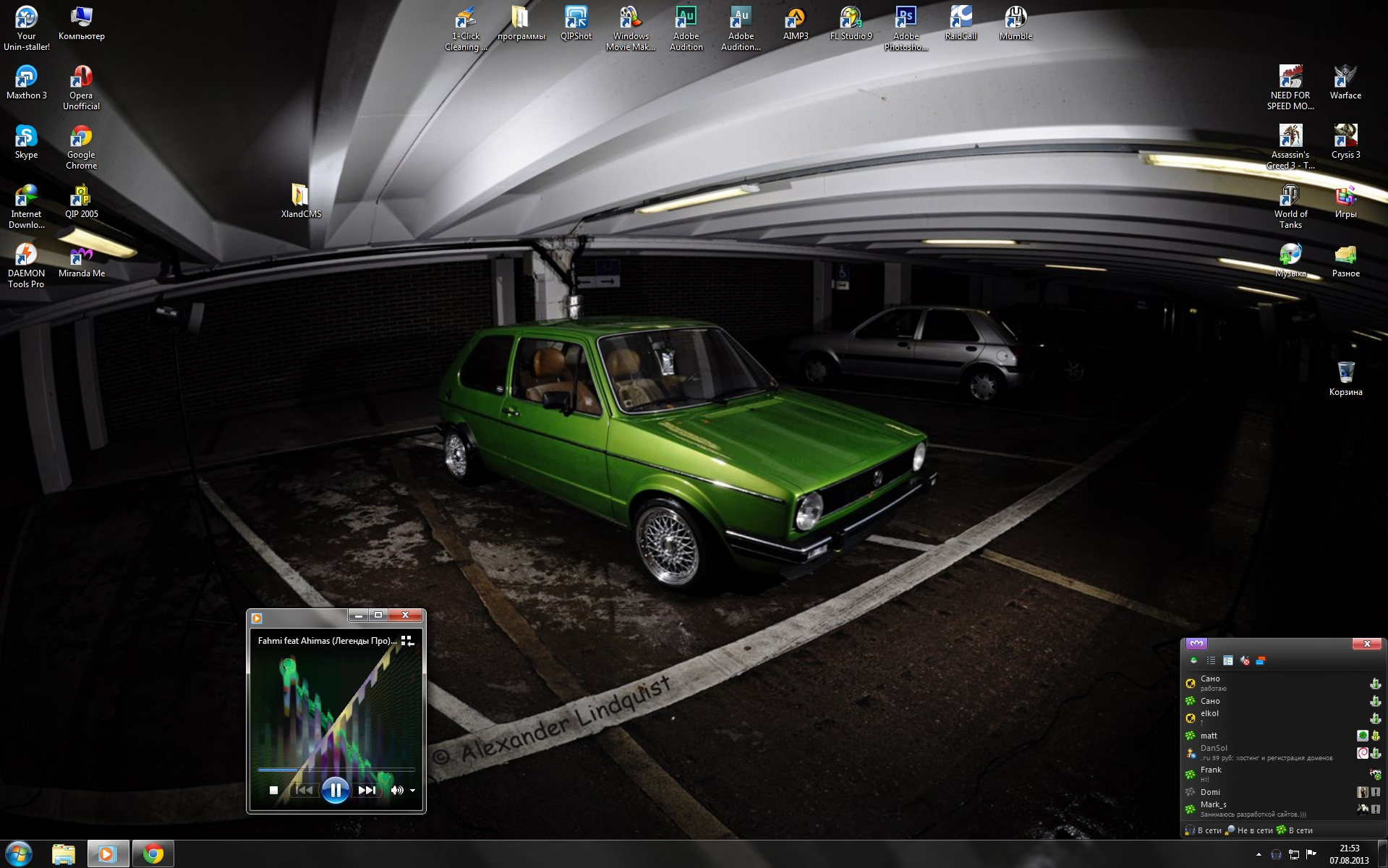Go to previous track in media player

tap(304, 790)
